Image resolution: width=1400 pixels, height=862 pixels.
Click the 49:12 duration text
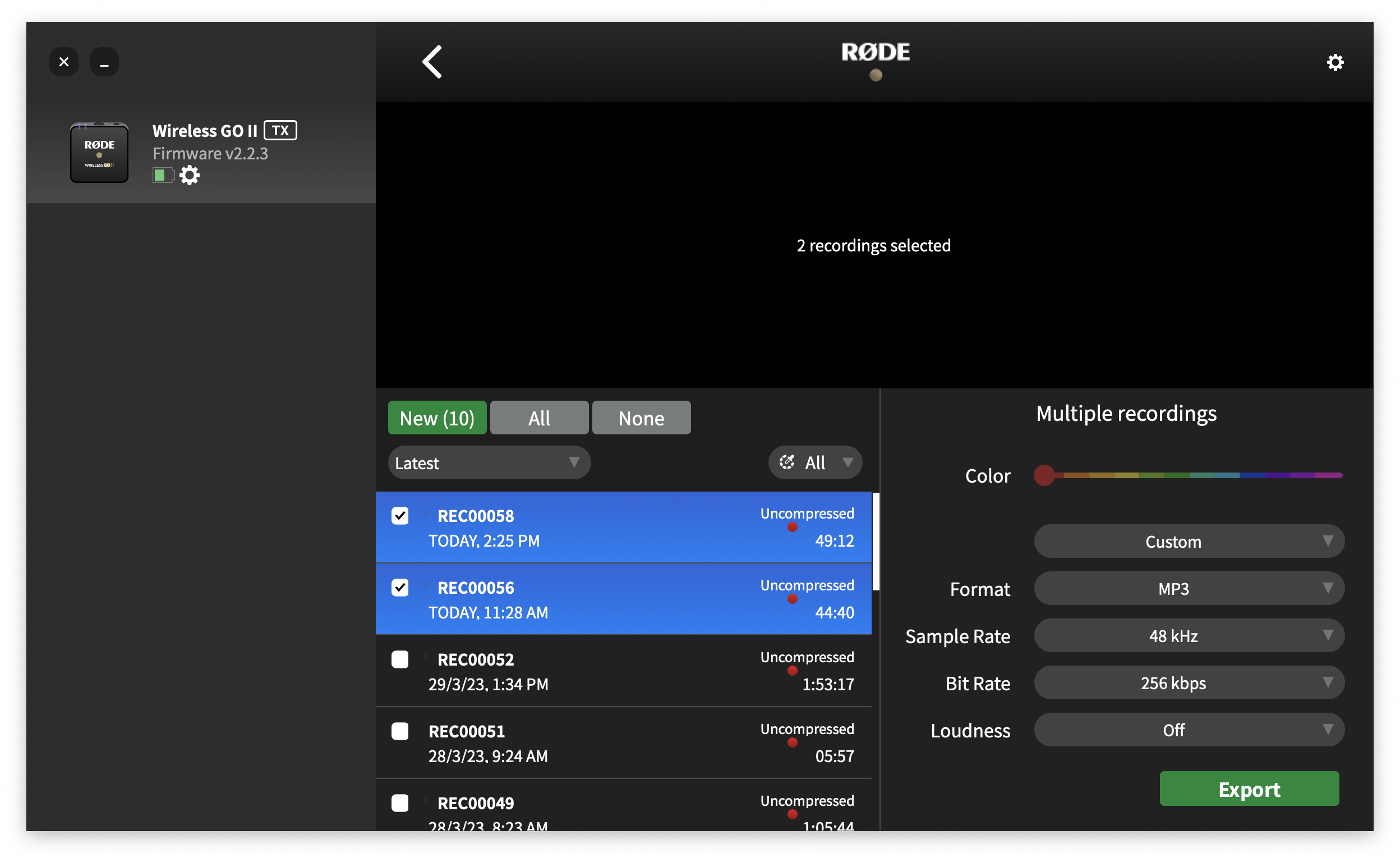click(835, 540)
